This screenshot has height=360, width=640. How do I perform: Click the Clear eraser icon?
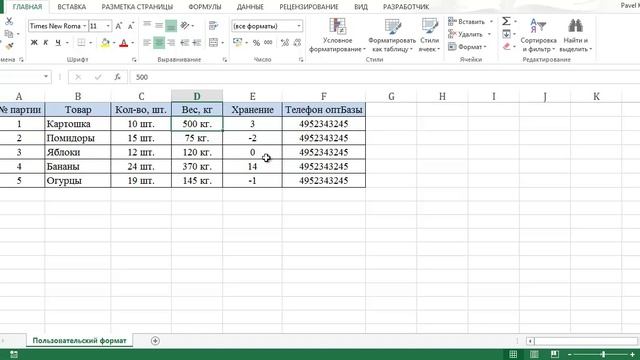click(507, 47)
